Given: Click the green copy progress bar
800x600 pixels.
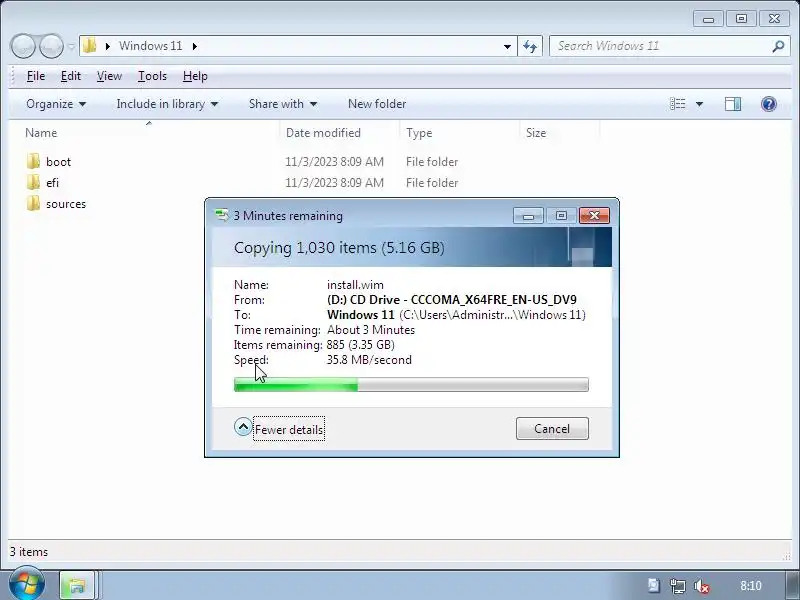Looking at the screenshot, I should point(411,385).
